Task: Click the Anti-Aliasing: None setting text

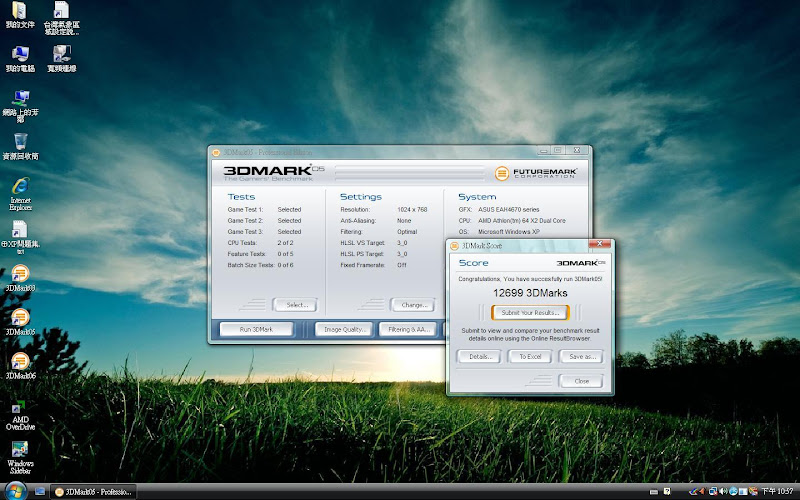Action: pos(376,221)
